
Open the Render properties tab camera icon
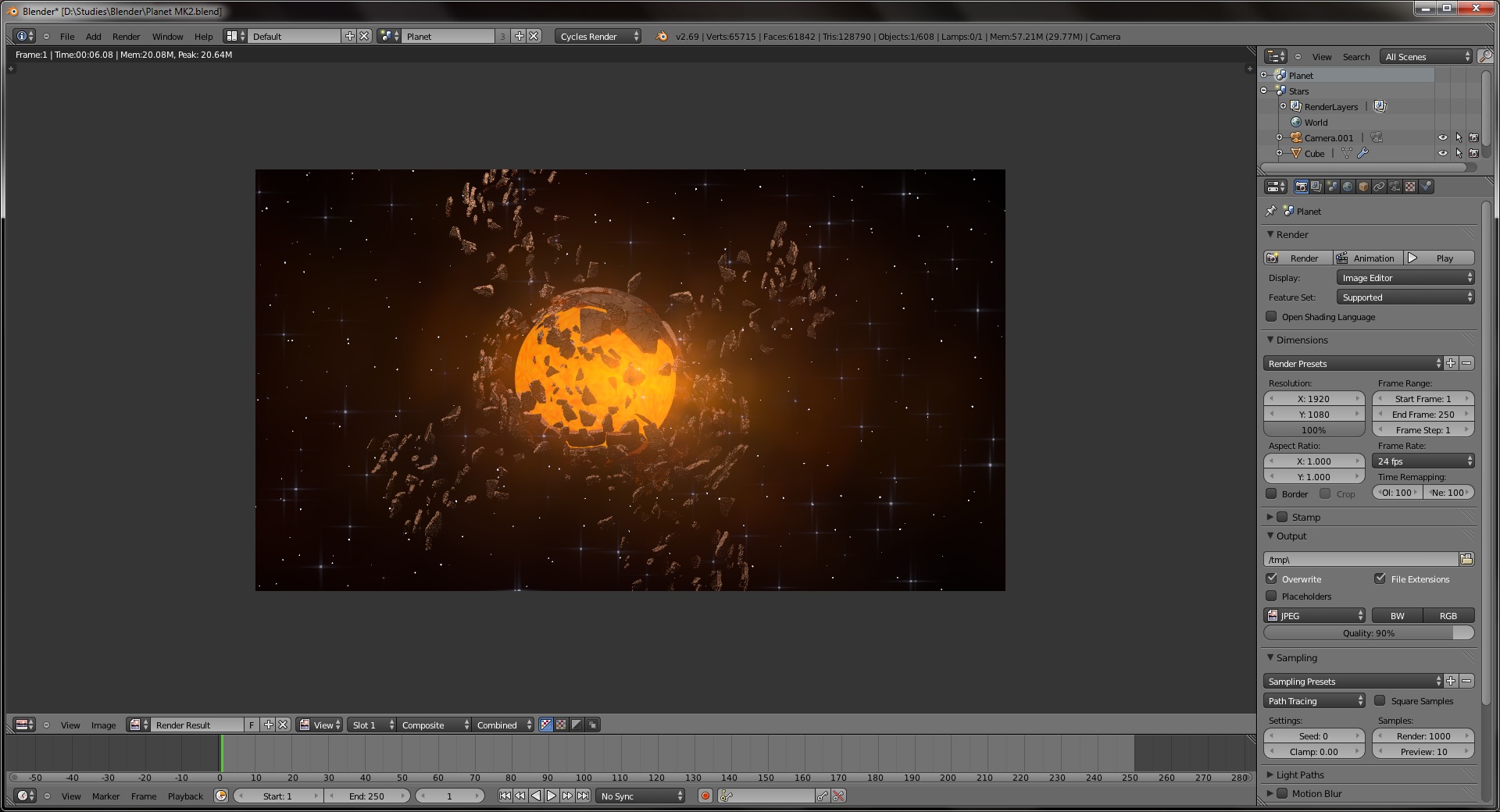(1301, 187)
